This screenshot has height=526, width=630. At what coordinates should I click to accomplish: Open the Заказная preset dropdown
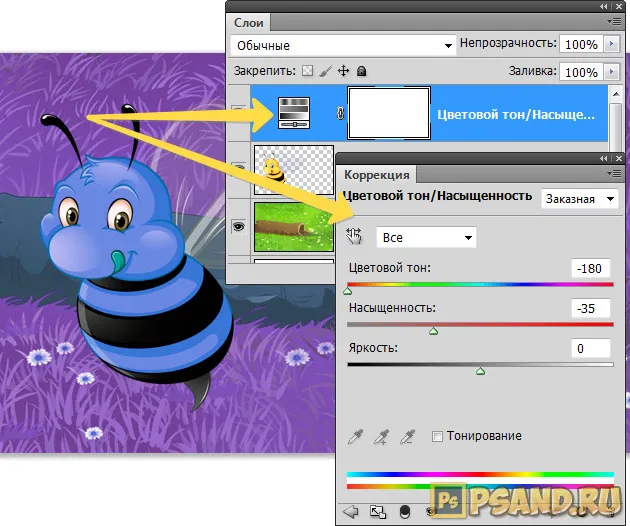pos(579,199)
